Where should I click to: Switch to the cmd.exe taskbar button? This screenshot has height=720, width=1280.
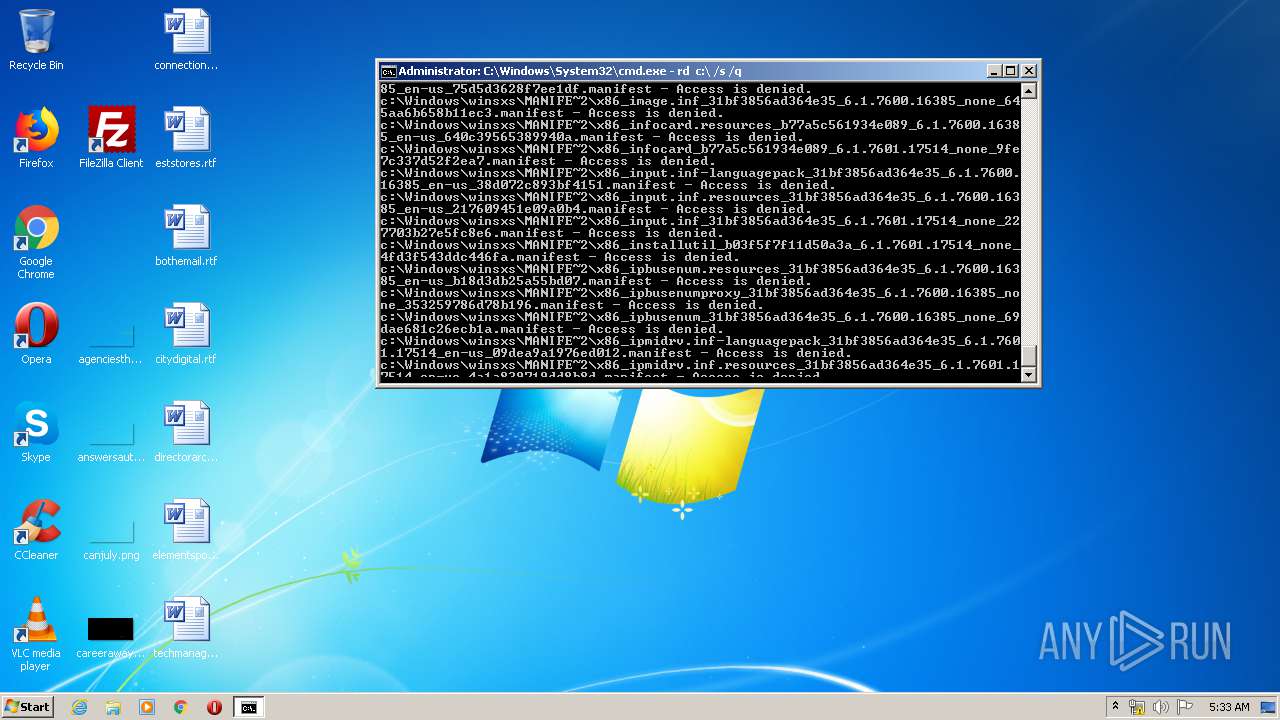click(248, 707)
